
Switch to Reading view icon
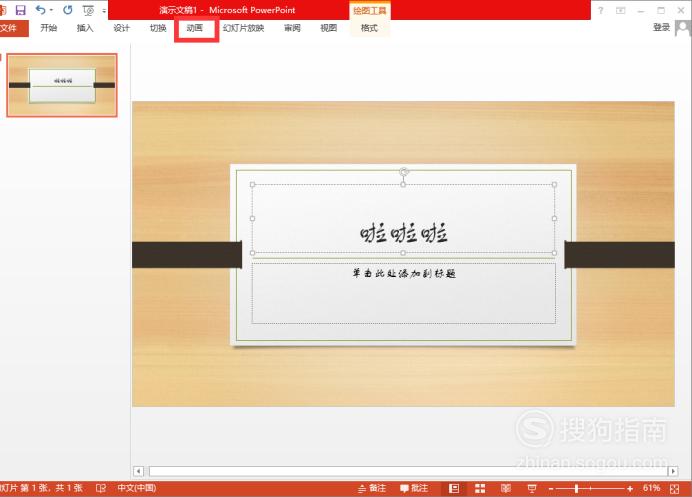506,488
